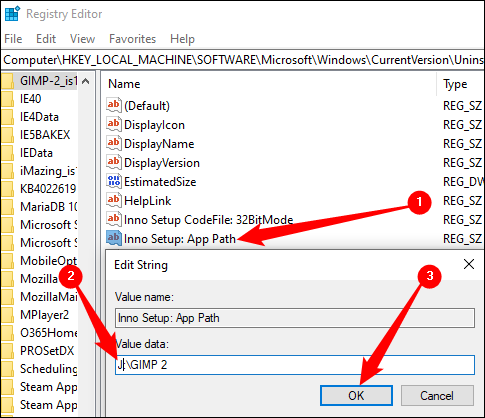This screenshot has height=418, width=485.
Task: Click the Value data text field
Action: click(x=295, y=365)
